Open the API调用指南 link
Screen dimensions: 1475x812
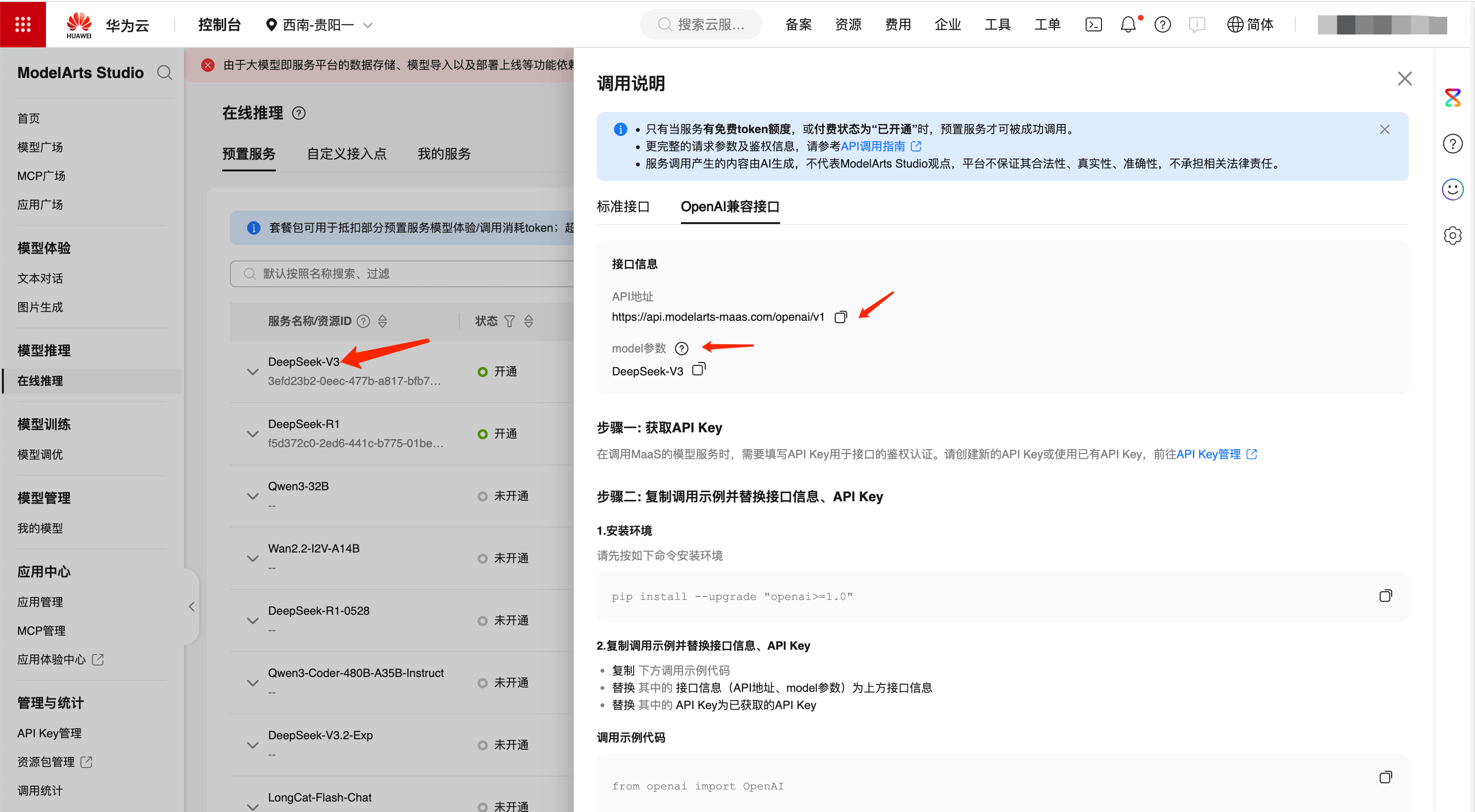874,146
